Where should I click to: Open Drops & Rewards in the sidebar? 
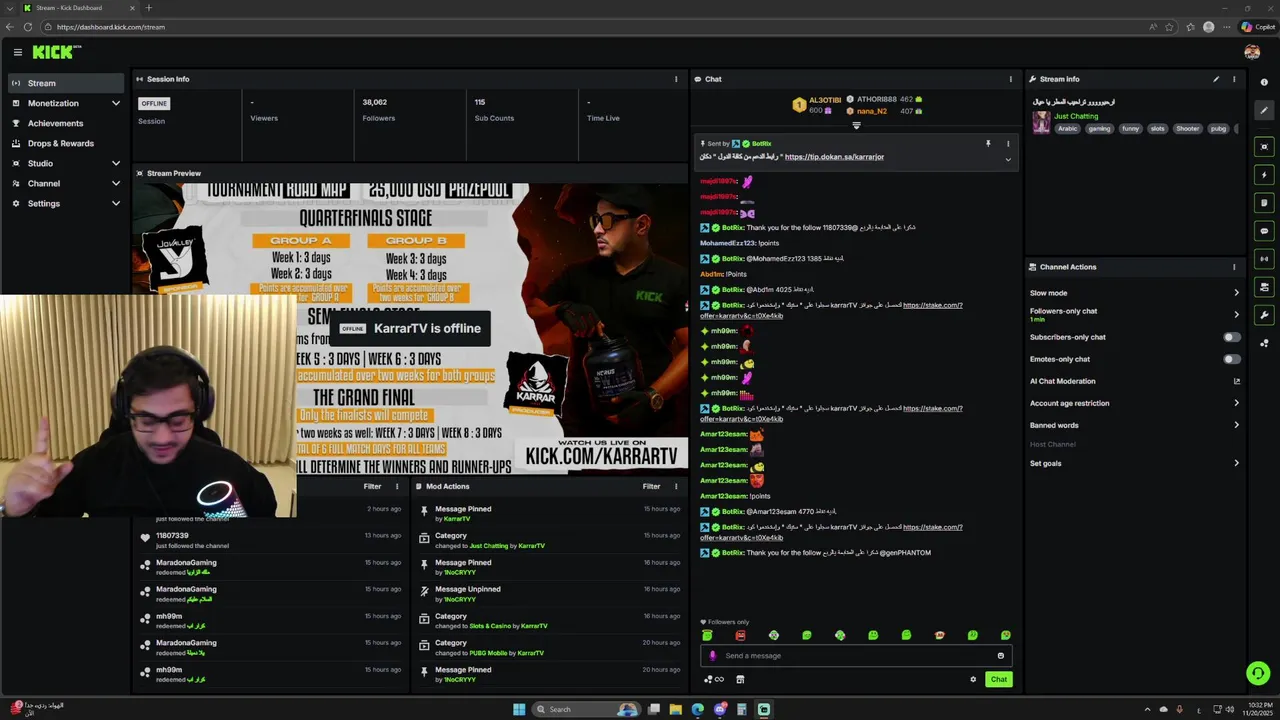(66, 143)
